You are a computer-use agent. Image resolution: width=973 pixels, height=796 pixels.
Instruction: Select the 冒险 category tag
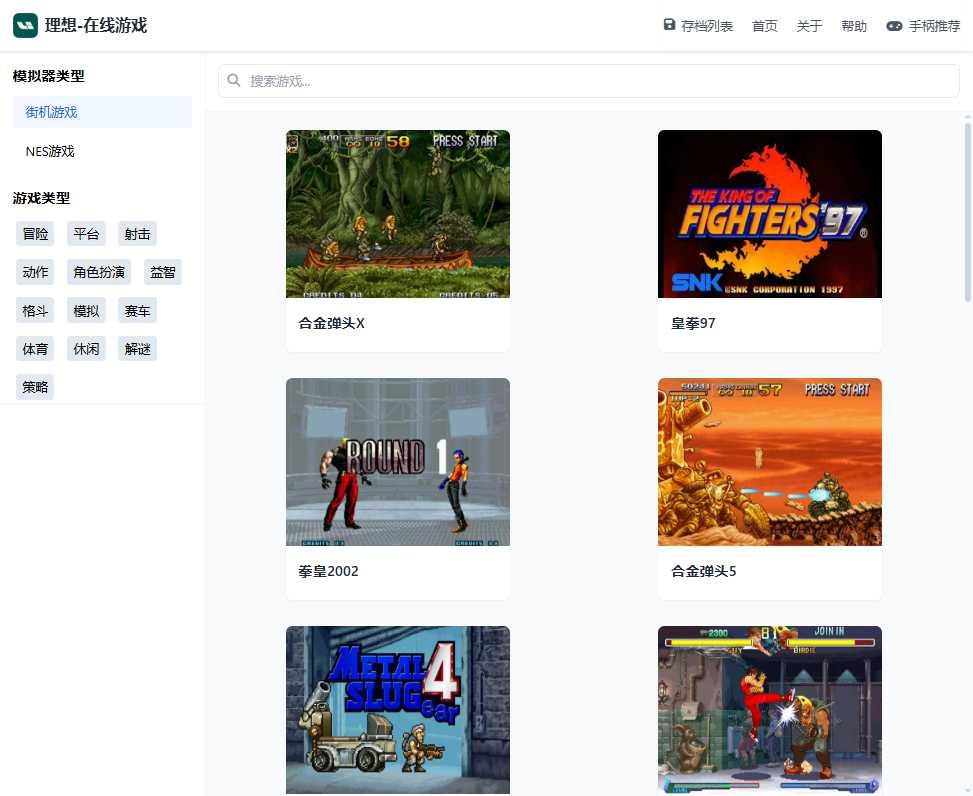point(35,233)
